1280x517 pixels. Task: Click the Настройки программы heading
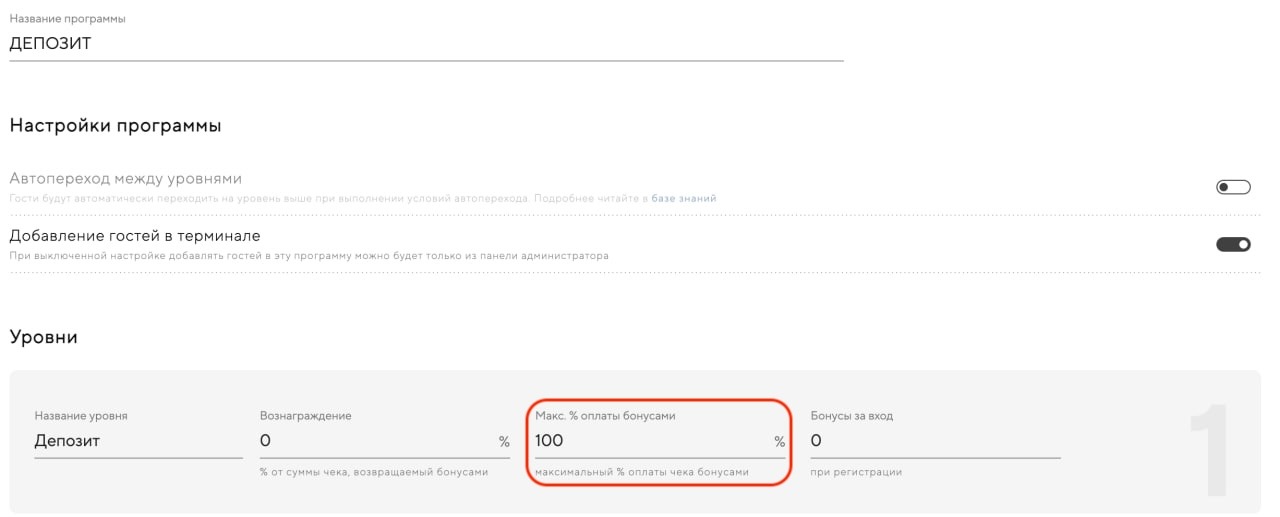tap(115, 126)
